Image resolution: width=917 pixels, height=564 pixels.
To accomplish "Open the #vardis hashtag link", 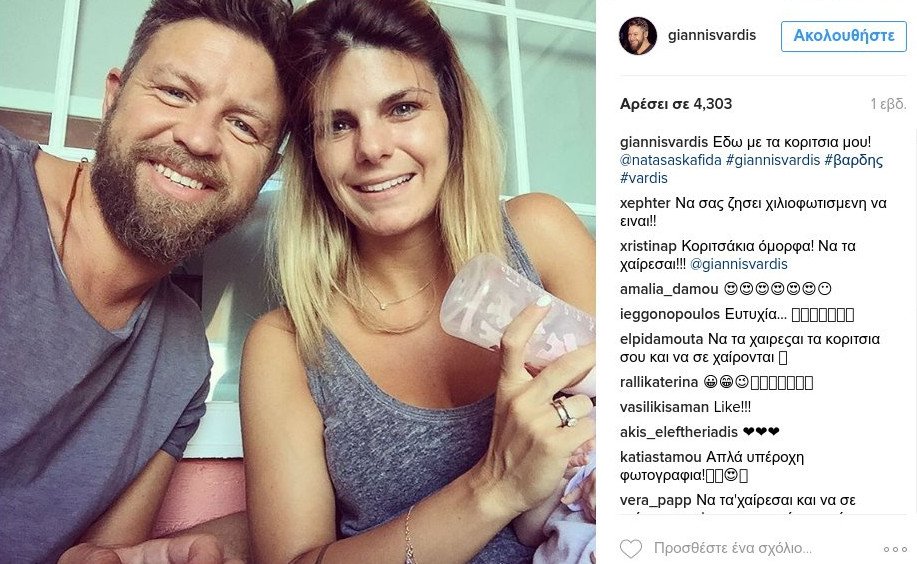I will click(643, 178).
